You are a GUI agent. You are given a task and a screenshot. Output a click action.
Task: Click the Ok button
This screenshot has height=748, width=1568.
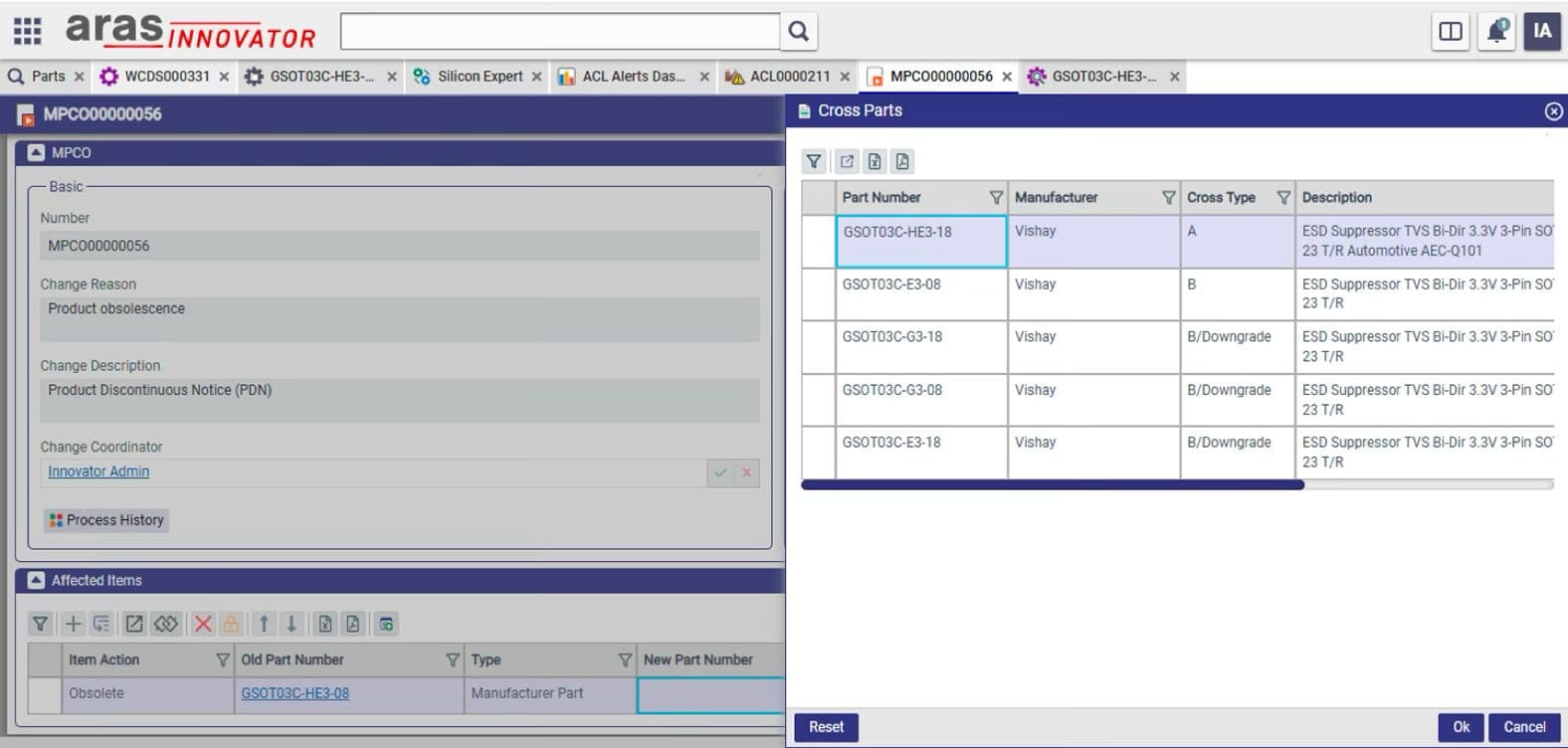(1461, 727)
